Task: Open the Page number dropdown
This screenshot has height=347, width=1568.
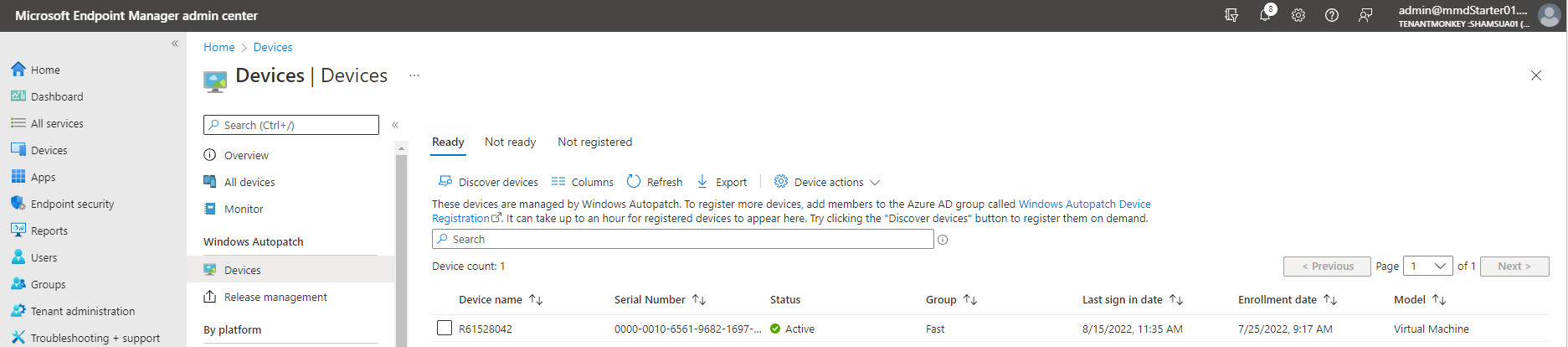Action: (1428, 266)
